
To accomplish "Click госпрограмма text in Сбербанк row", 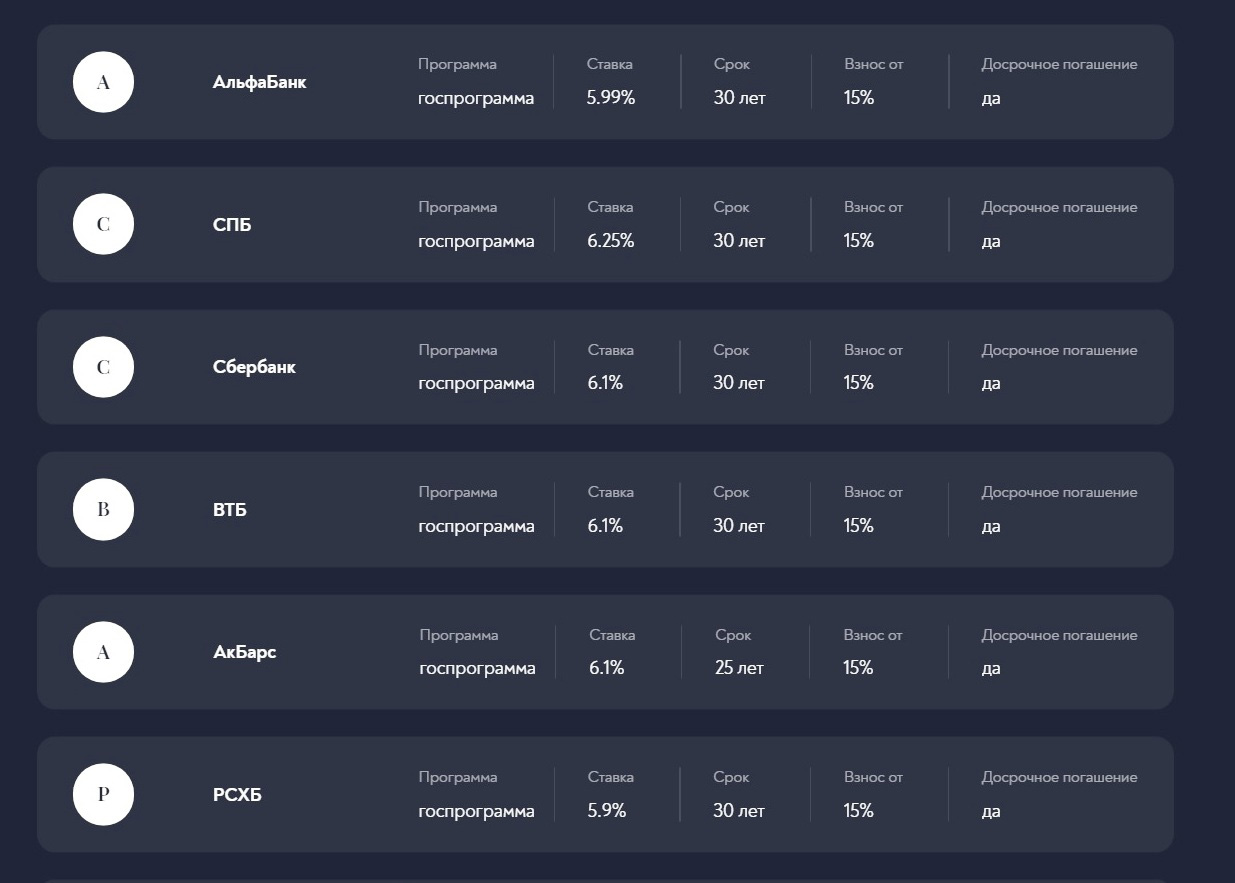I will pyautogui.click(x=476, y=384).
